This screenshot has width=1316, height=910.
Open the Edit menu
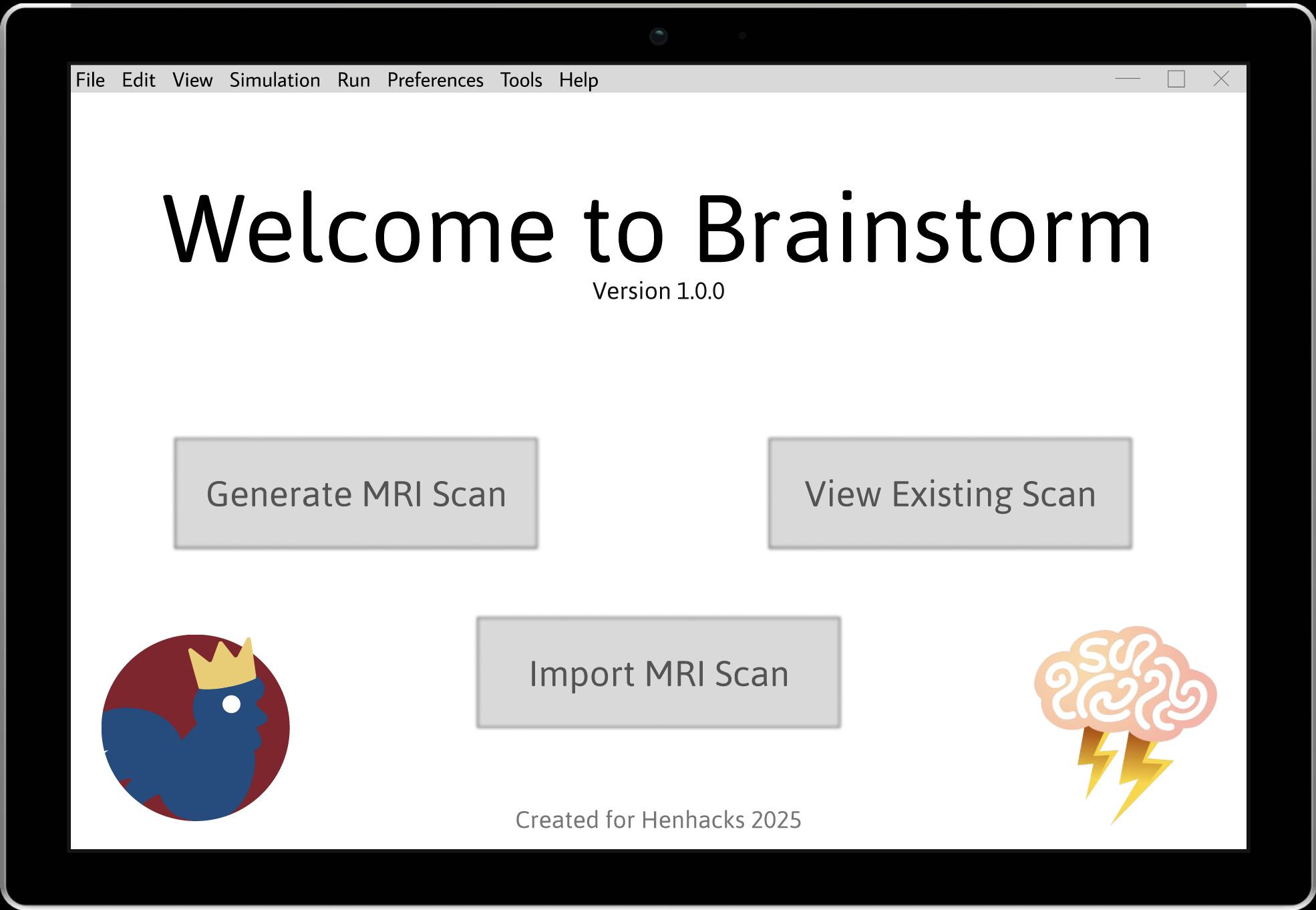[x=138, y=80]
